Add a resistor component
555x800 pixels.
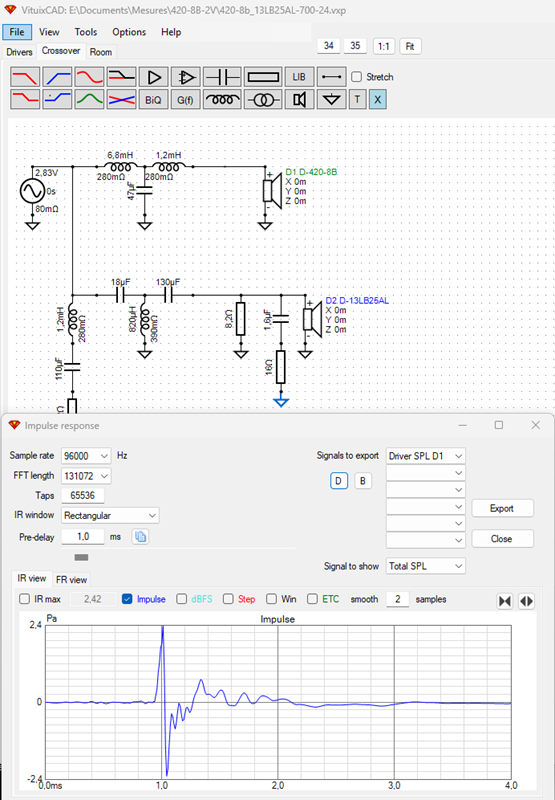263,77
